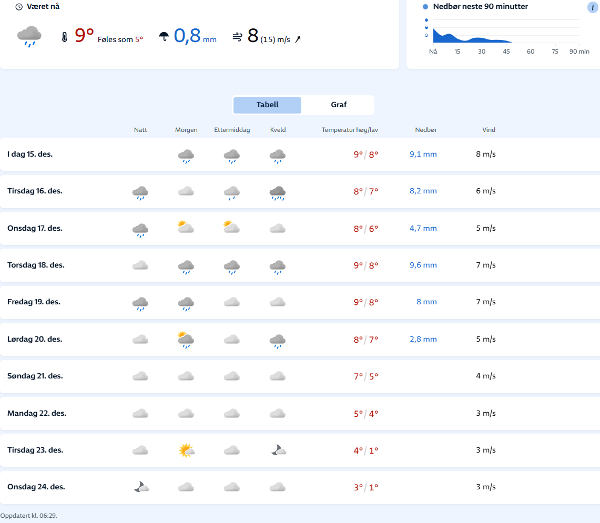Image resolution: width=600 pixels, height=523 pixels.
Task: Expand the I dag 15. des. row
Action: (300, 154)
